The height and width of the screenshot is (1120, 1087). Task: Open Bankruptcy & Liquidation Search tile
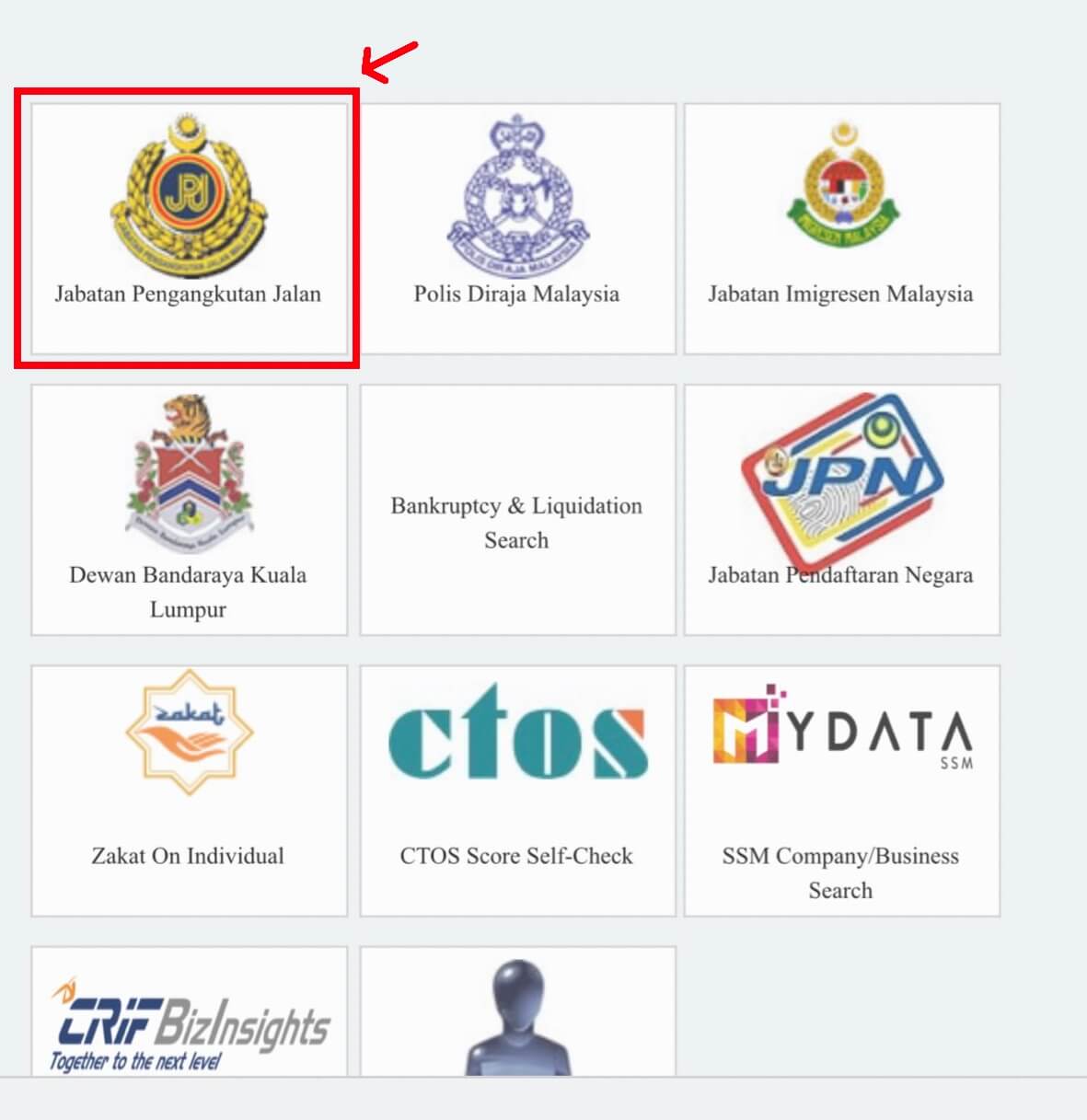(x=517, y=510)
